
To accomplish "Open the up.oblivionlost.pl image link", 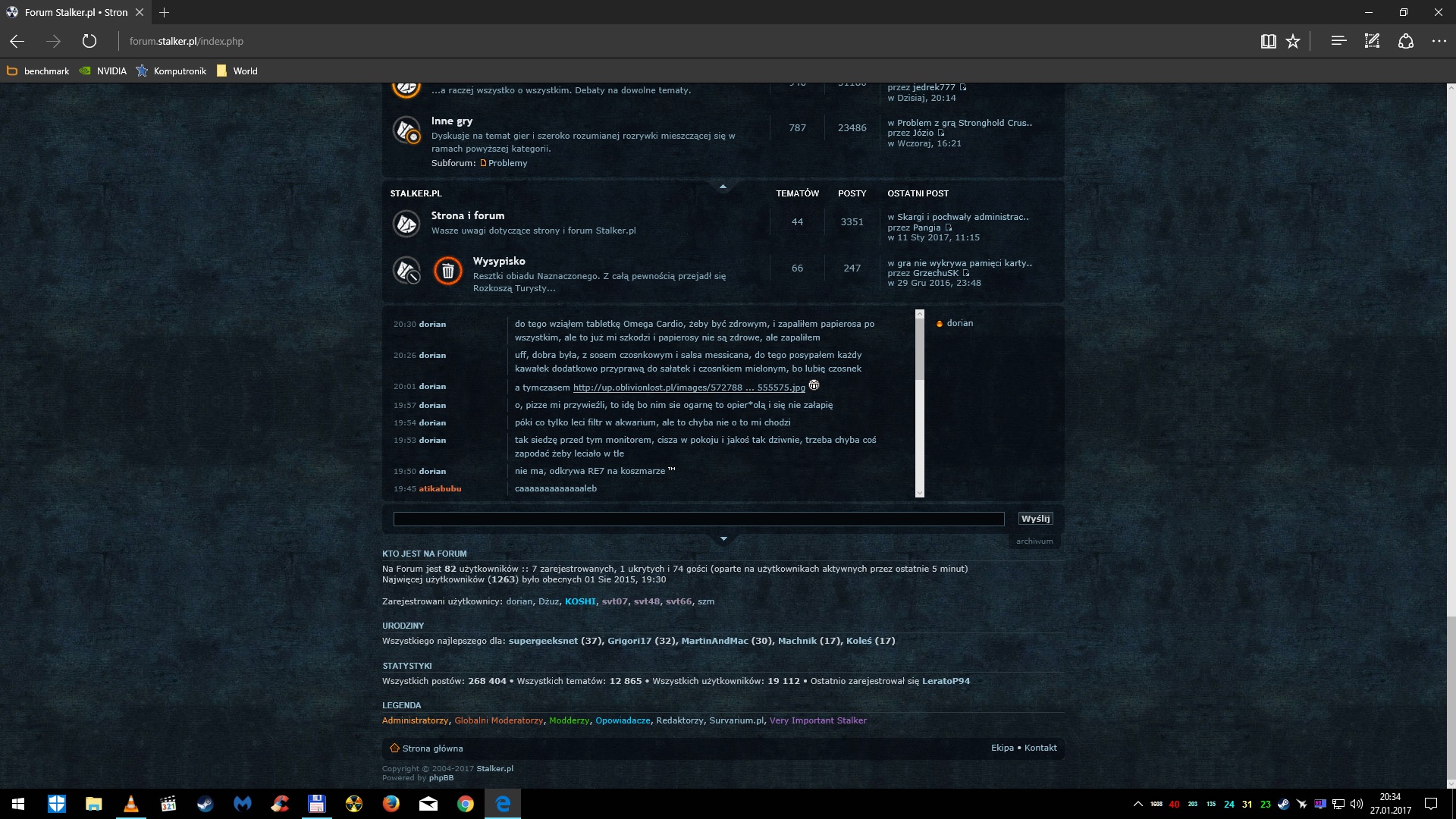I will pyautogui.click(x=689, y=388).
